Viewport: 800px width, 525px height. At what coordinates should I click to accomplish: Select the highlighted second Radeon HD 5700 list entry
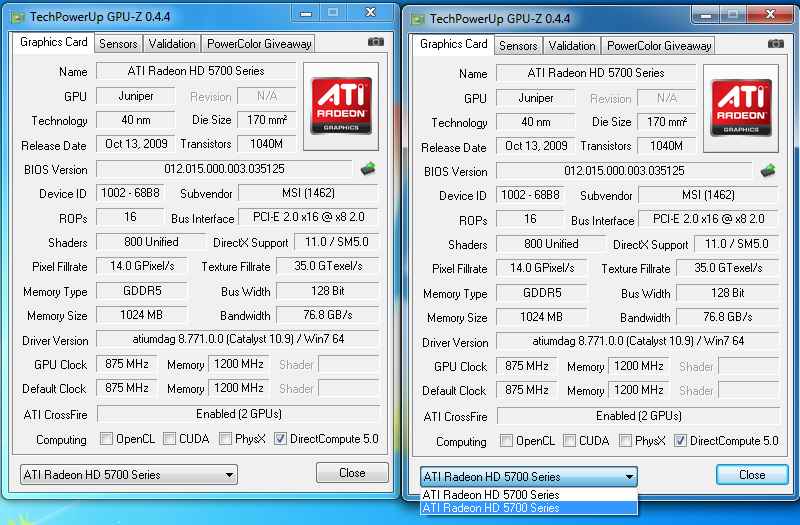[x=528, y=508]
